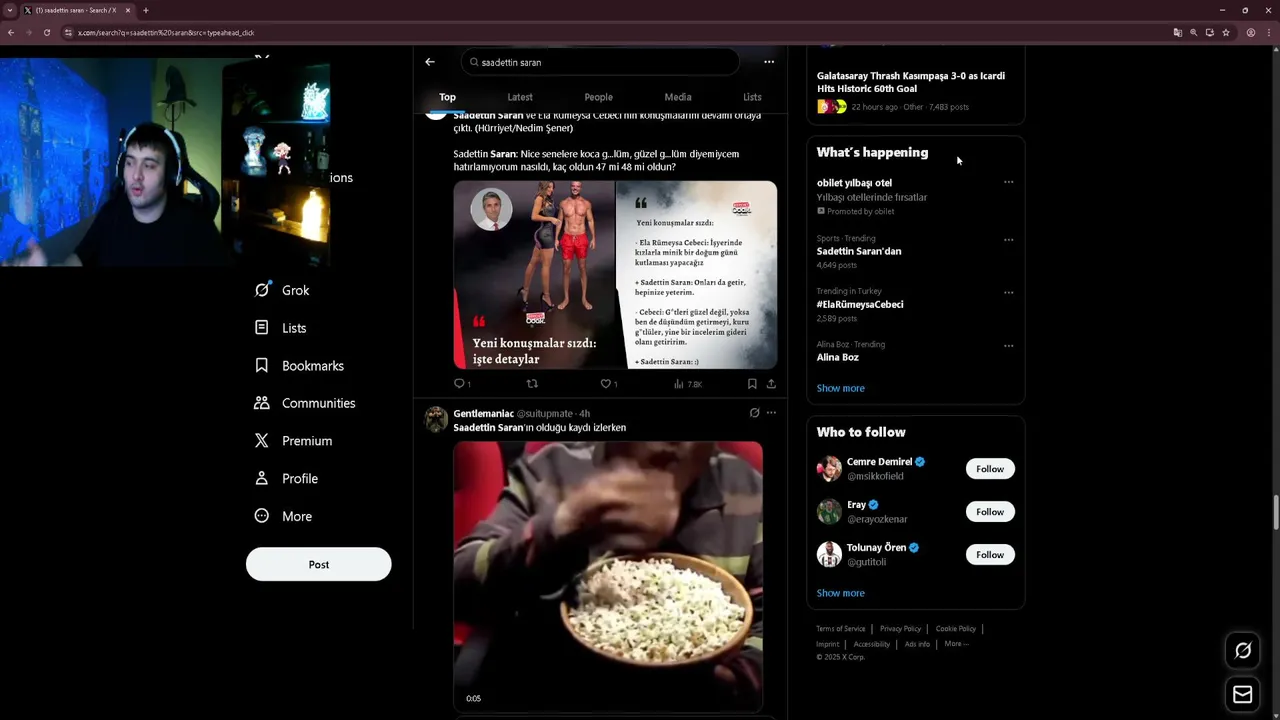1280x720 pixels.
Task: Click the zoom magnifier icon in address bar
Action: click(x=1193, y=32)
